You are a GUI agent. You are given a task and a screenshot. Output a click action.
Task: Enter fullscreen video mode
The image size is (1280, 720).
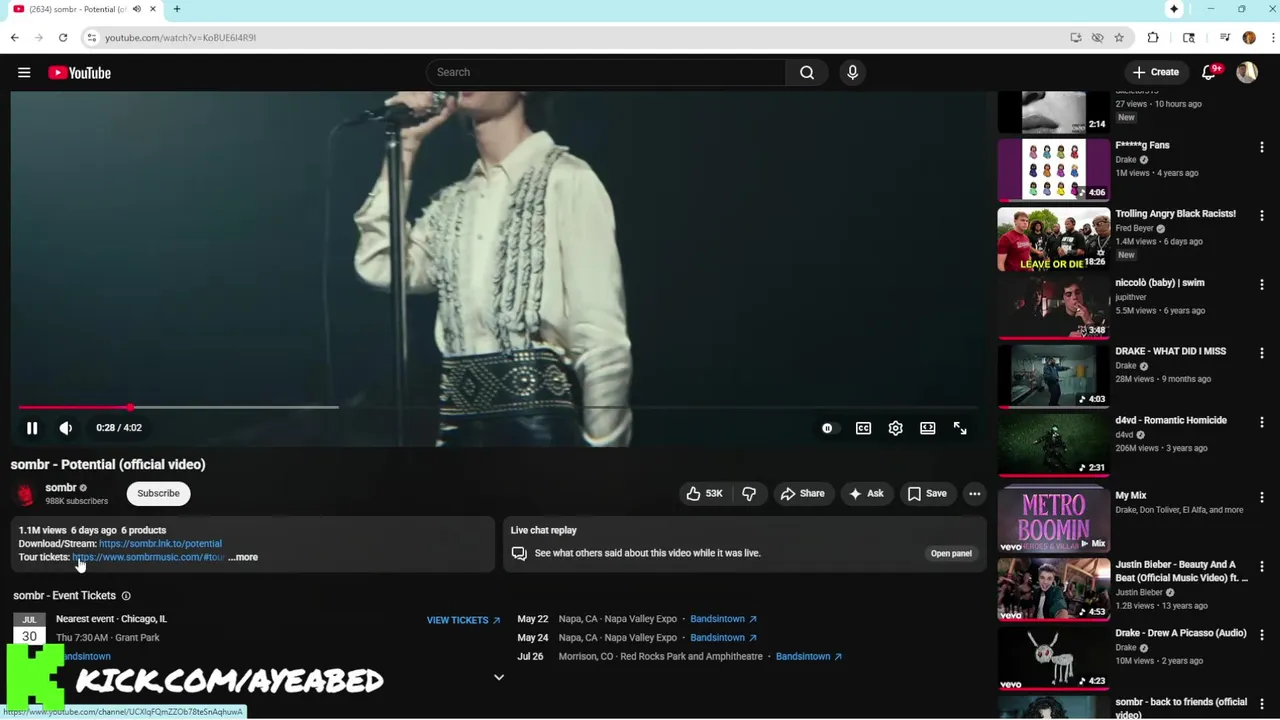coord(960,428)
